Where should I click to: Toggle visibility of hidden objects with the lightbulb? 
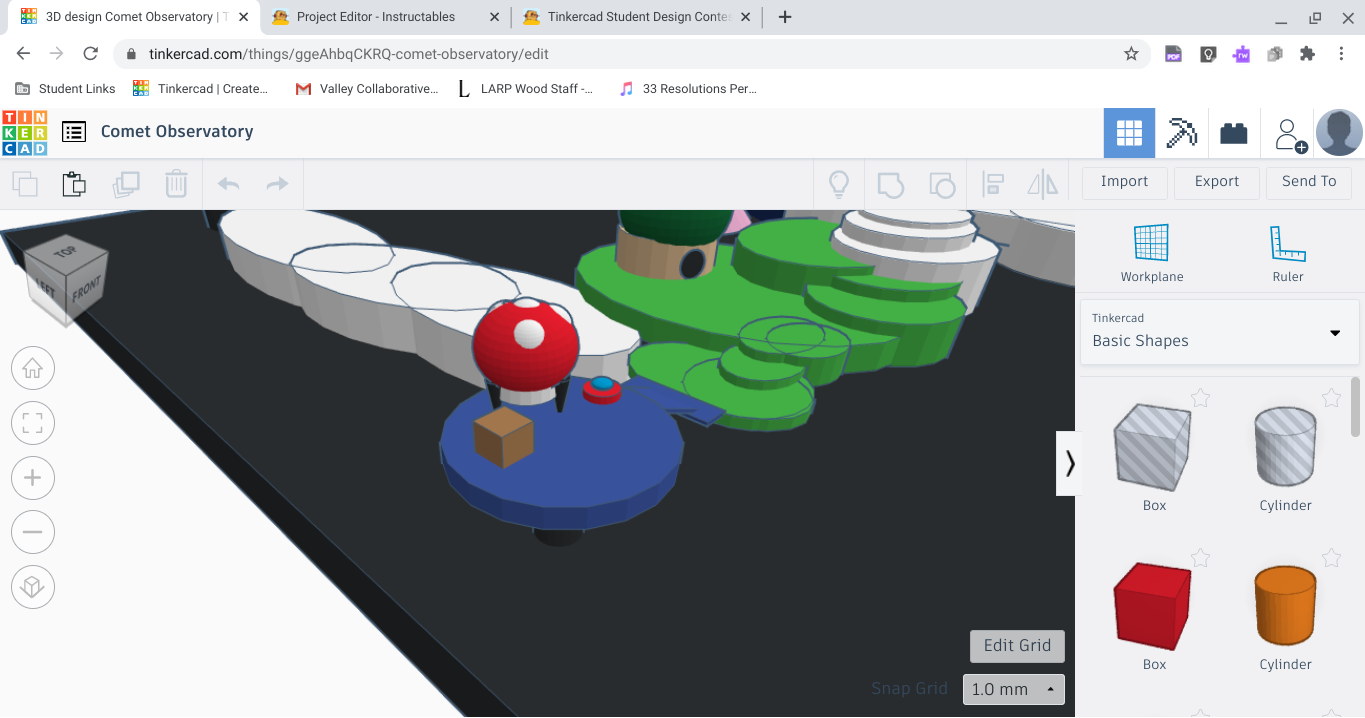pyautogui.click(x=838, y=184)
